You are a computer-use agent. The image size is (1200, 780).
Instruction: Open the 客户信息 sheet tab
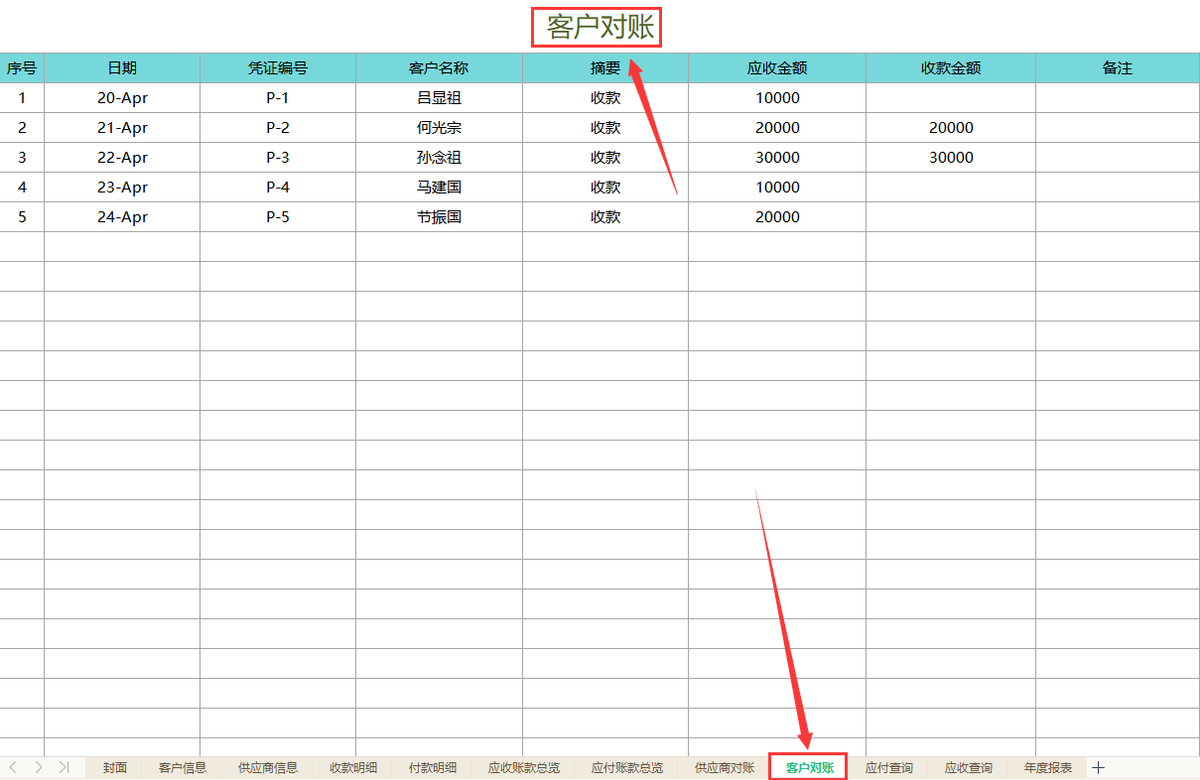click(183, 768)
